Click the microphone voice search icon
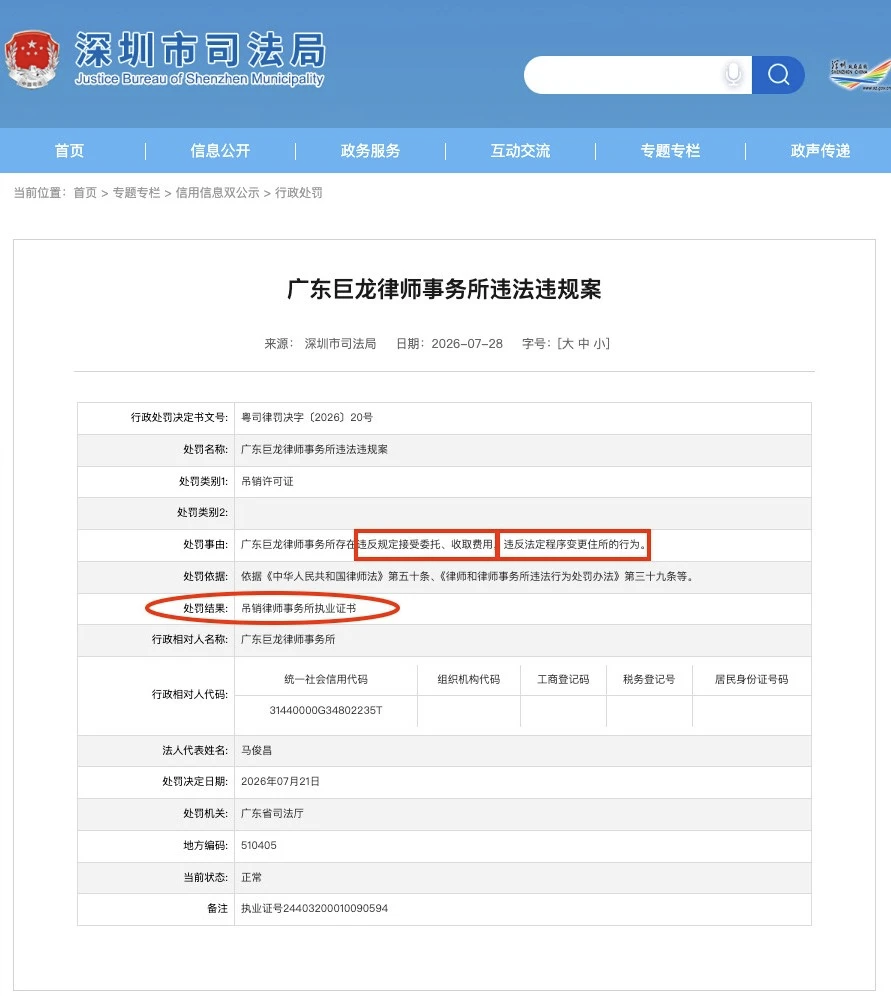 click(733, 74)
